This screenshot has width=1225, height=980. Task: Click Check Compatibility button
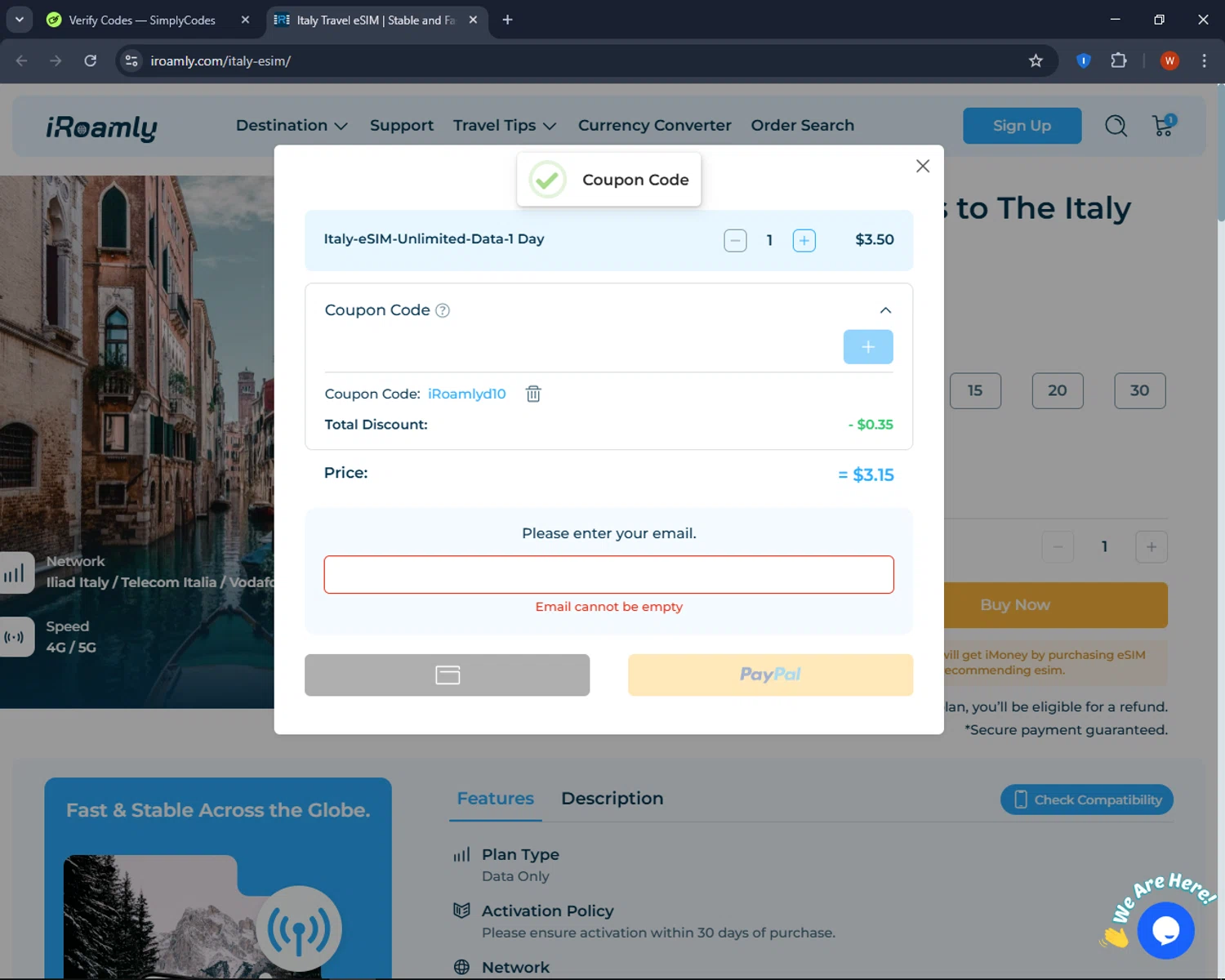[x=1087, y=800]
